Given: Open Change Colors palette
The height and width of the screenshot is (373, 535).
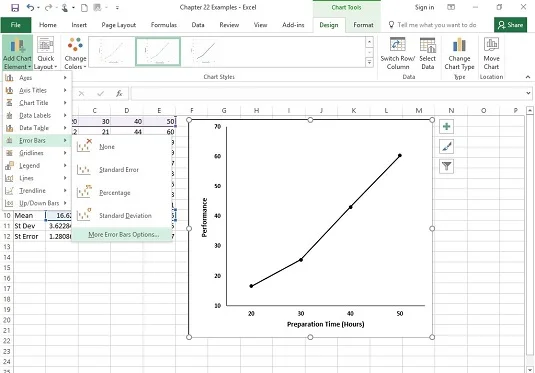Looking at the screenshot, I should pos(75,53).
